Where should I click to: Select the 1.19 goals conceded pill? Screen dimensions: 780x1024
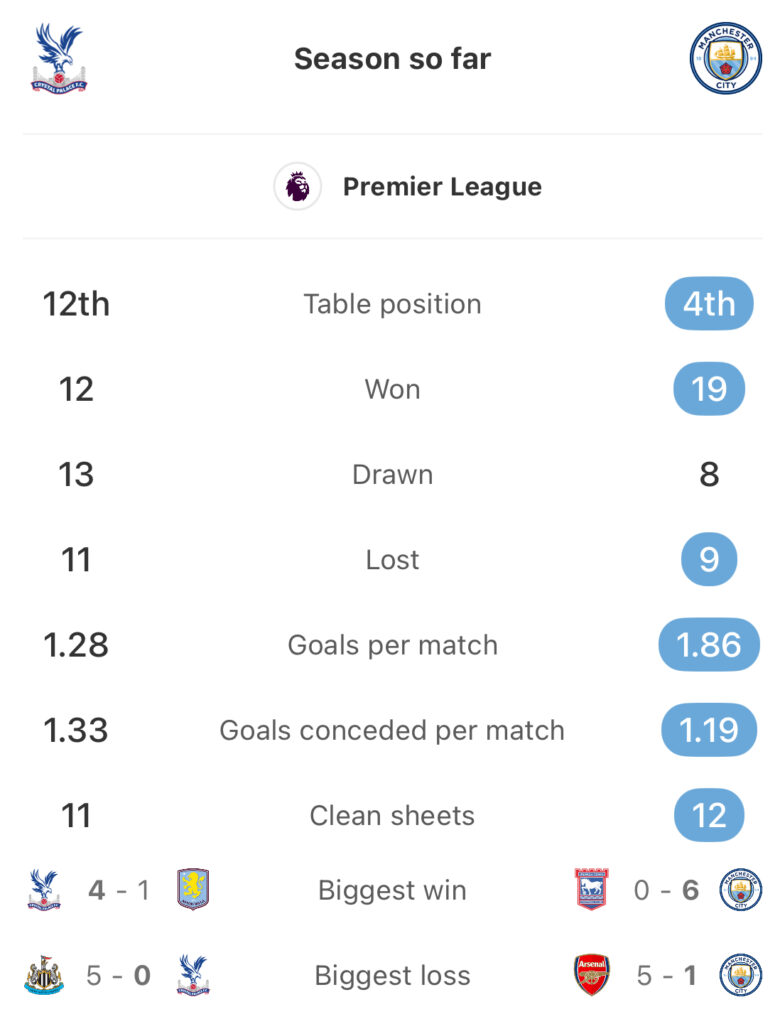click(709, 729)
